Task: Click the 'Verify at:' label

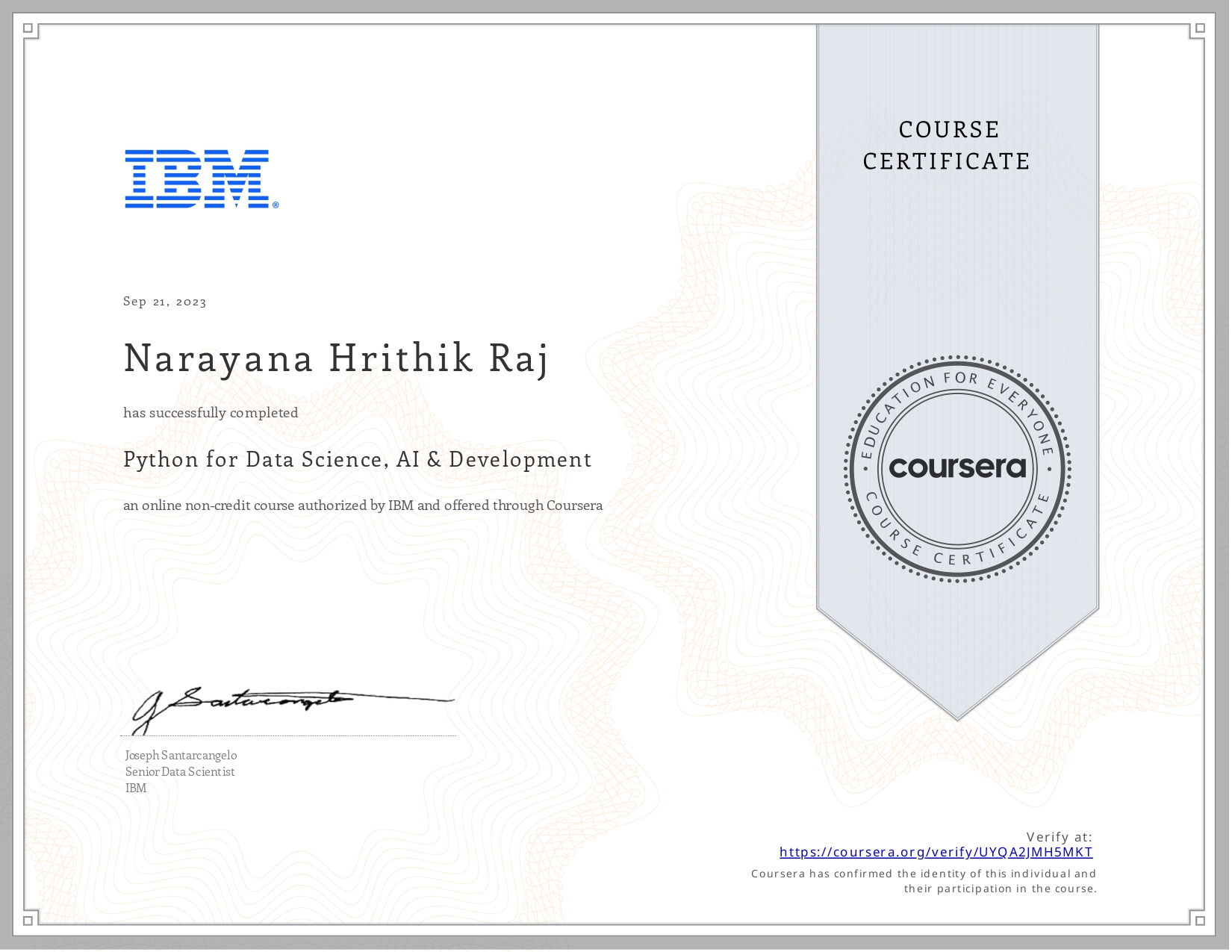Action: tap(1059, 838)
